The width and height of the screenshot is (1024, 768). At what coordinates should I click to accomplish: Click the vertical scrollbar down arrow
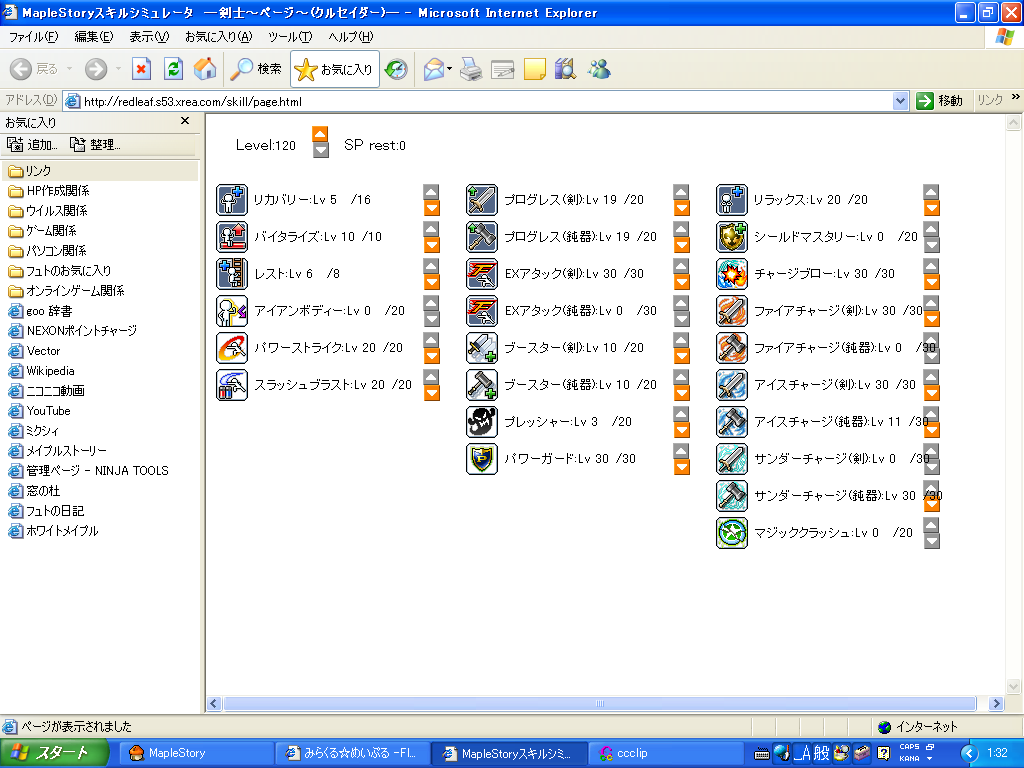pyautogui.click(x=1013, y=686)
